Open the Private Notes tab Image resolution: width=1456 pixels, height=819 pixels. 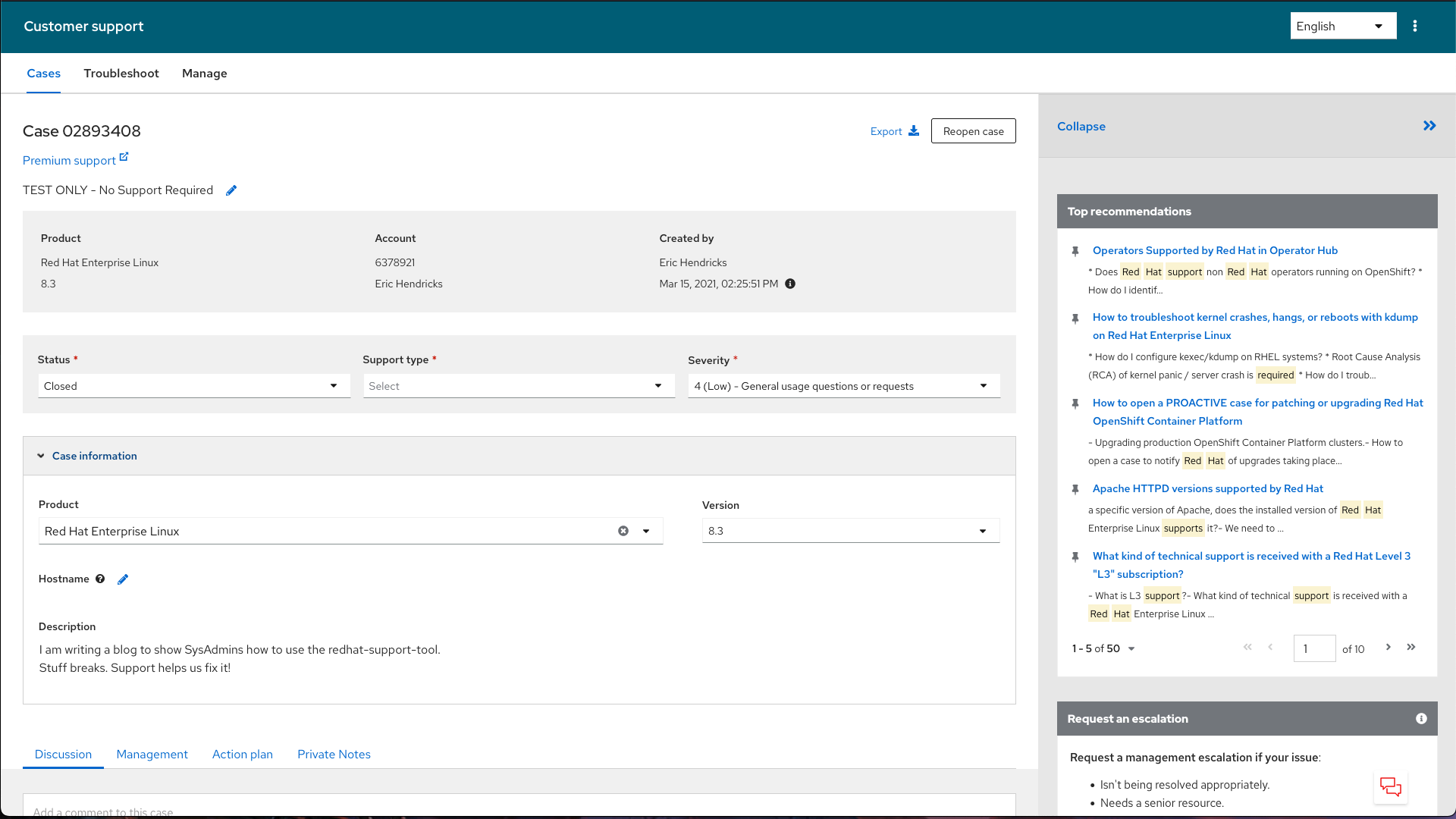click(x=334, y=754)
